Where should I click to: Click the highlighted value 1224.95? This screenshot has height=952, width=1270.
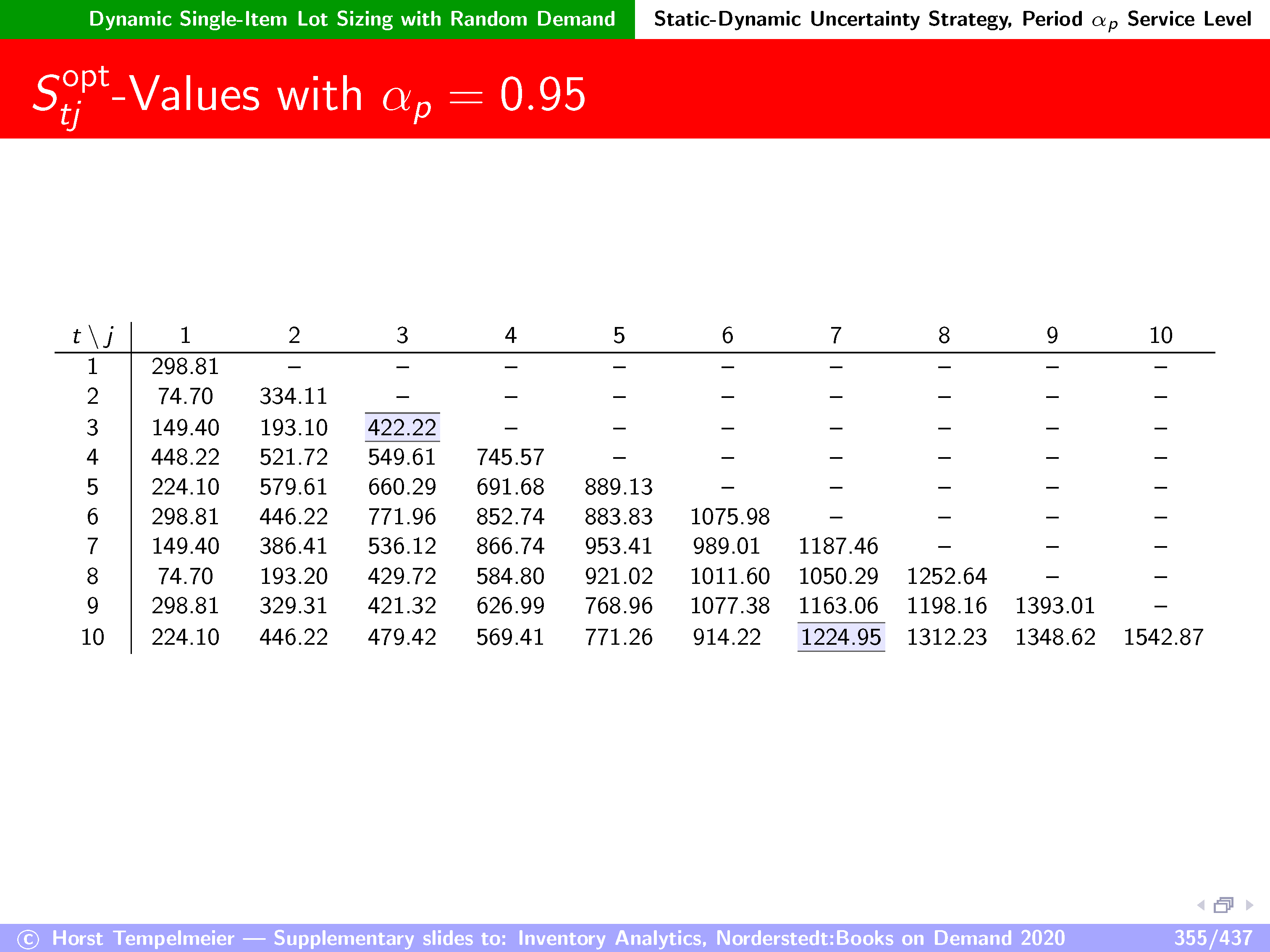(x=840, y=637)
